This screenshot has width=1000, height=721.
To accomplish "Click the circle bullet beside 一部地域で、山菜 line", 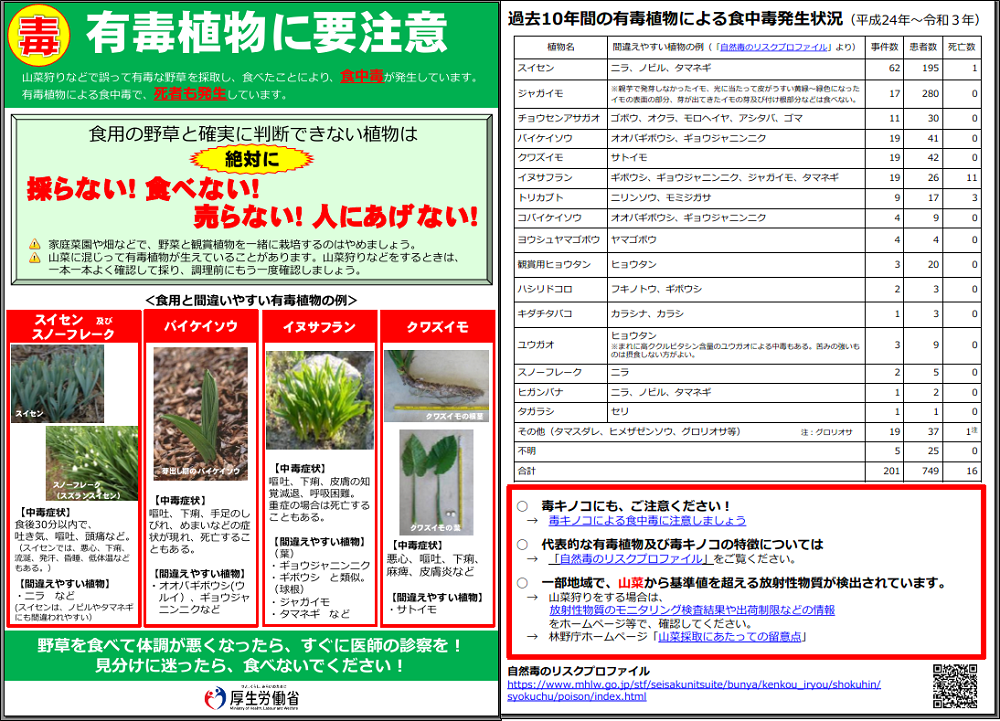I will click(x=522, y=583).
